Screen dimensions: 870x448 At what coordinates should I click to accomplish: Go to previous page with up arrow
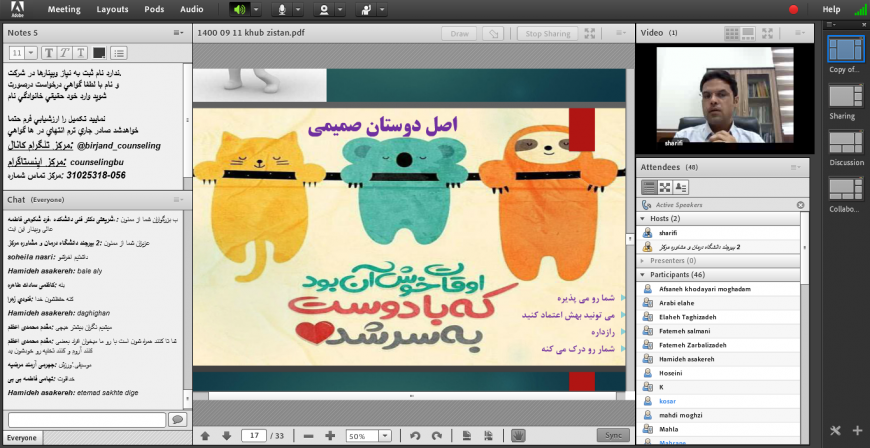pyautogui.click(x=205, y=436)
